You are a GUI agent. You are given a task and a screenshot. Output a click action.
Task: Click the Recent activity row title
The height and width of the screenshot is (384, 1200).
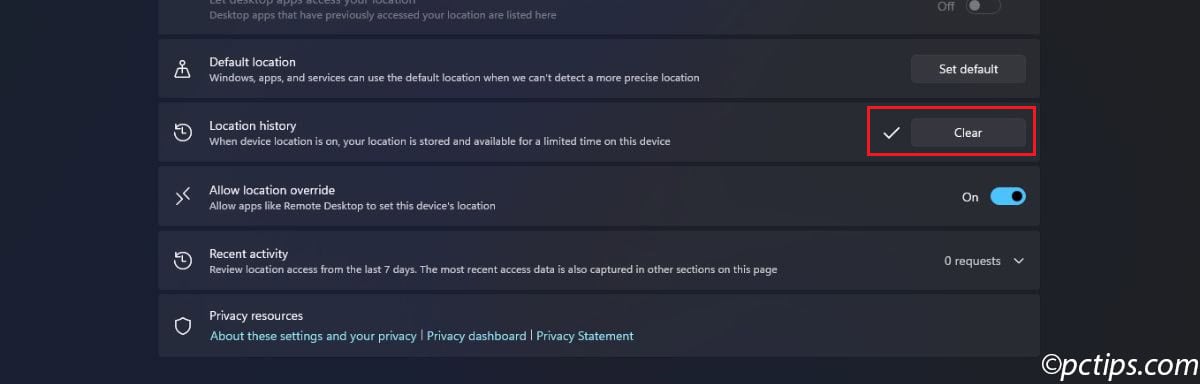[248, 254]
